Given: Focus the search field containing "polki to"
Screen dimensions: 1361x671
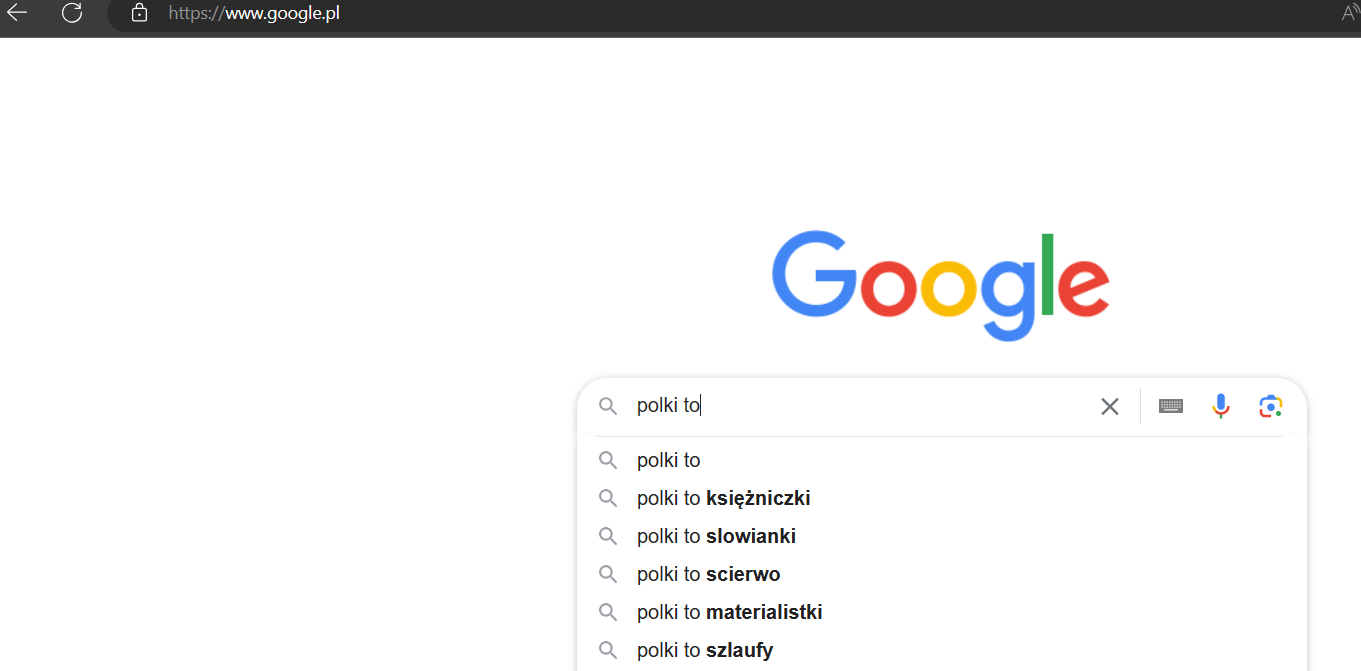Looking at the screenshot, I should 860,406.
